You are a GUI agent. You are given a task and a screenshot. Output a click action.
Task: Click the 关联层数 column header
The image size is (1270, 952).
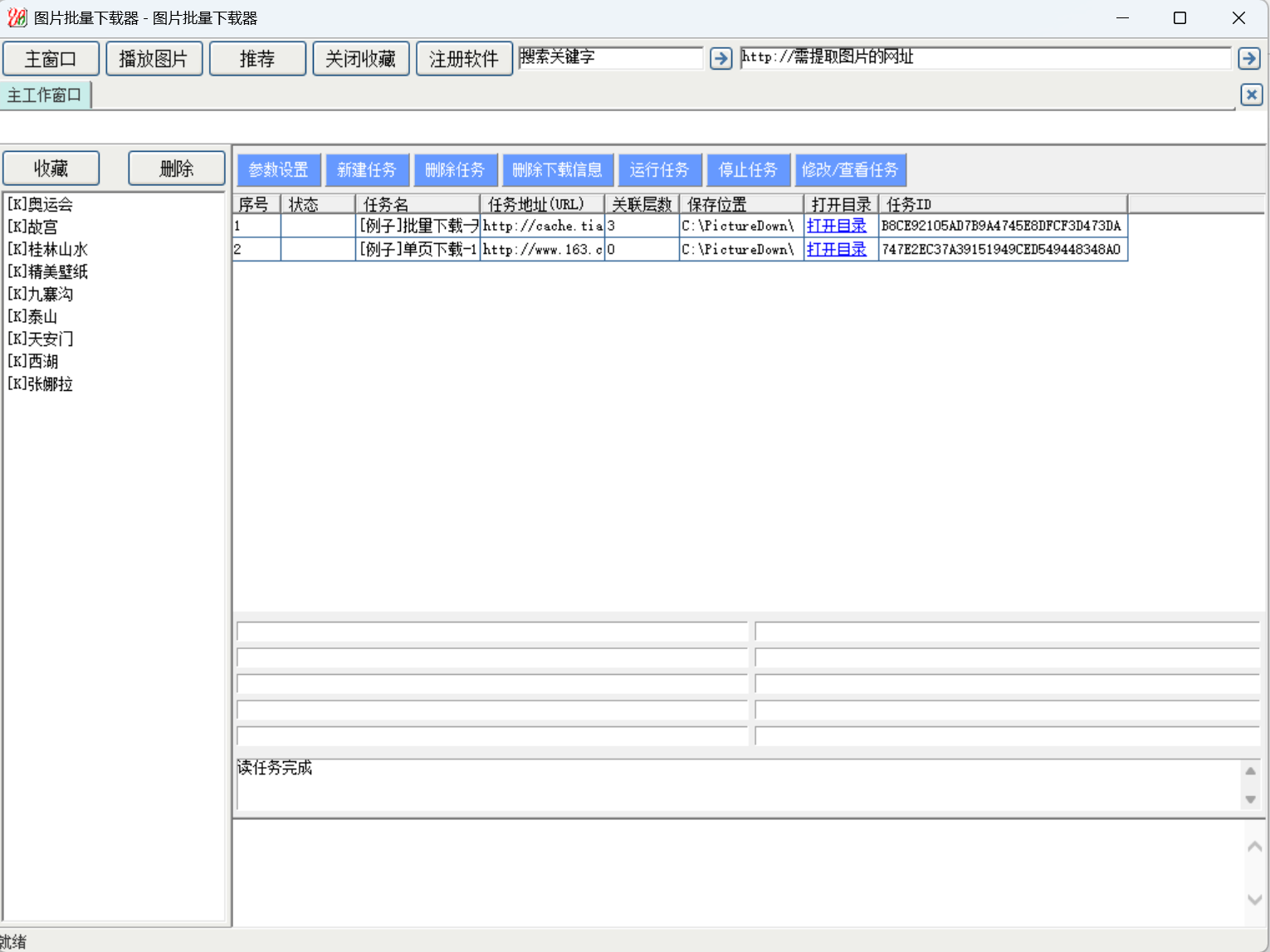642,204
